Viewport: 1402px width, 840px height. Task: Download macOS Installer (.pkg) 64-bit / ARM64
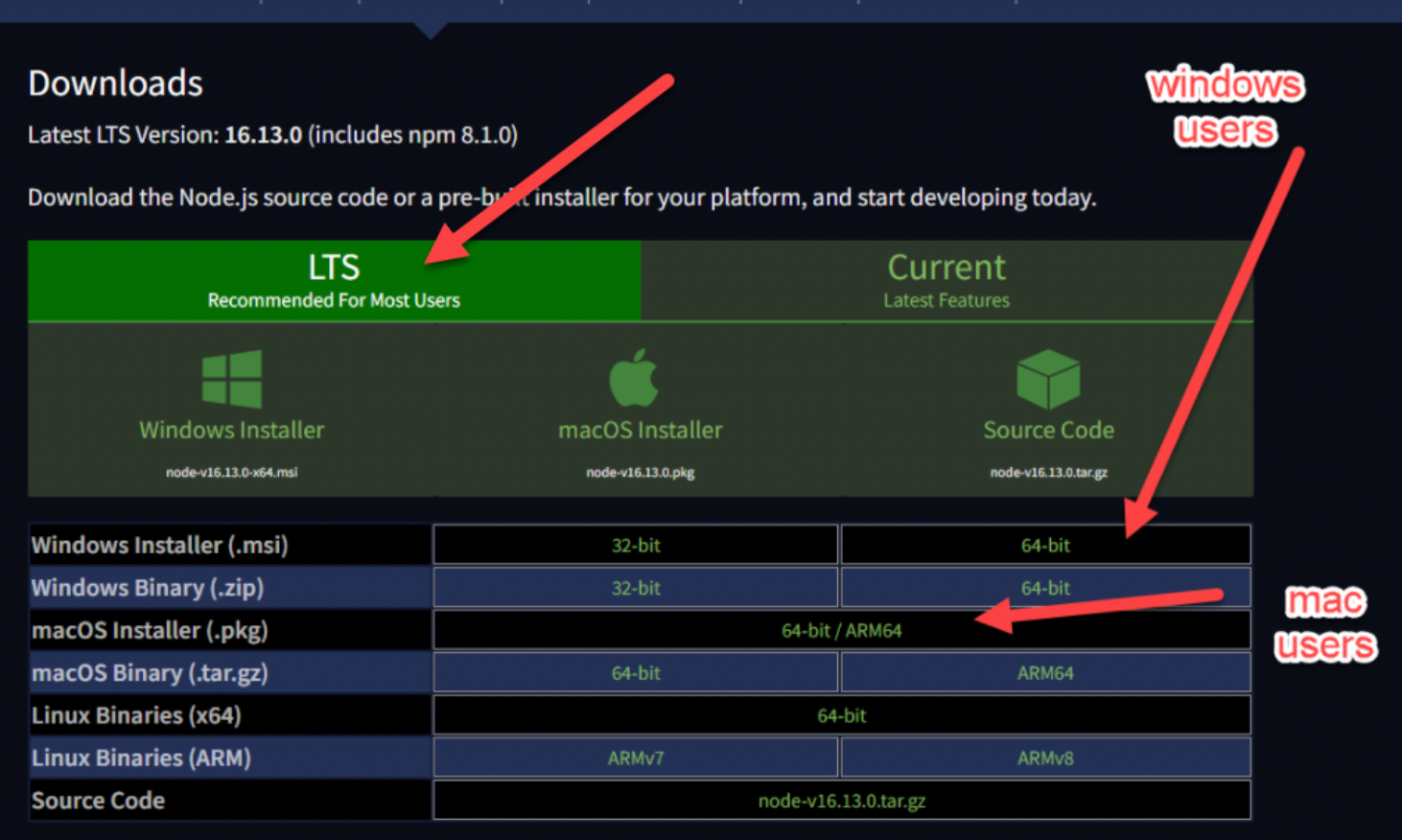tap(842, 630)
